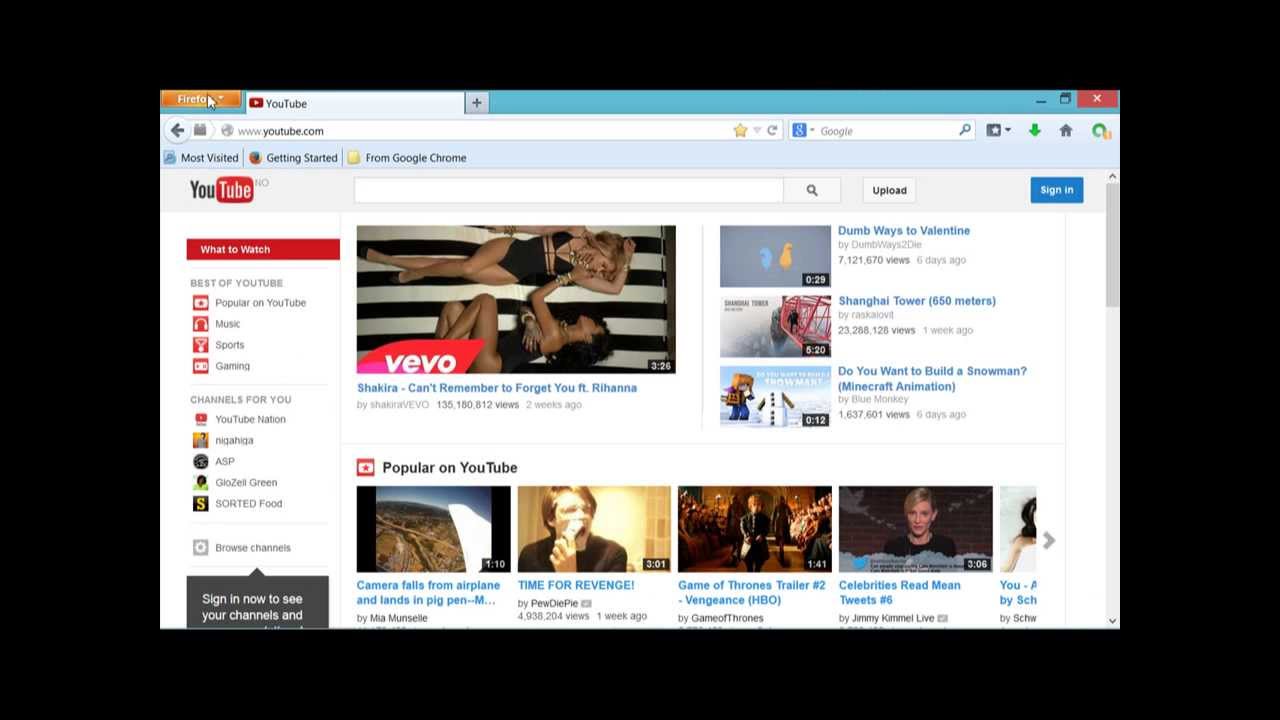Click the site identity globe icon

point(227,131)
